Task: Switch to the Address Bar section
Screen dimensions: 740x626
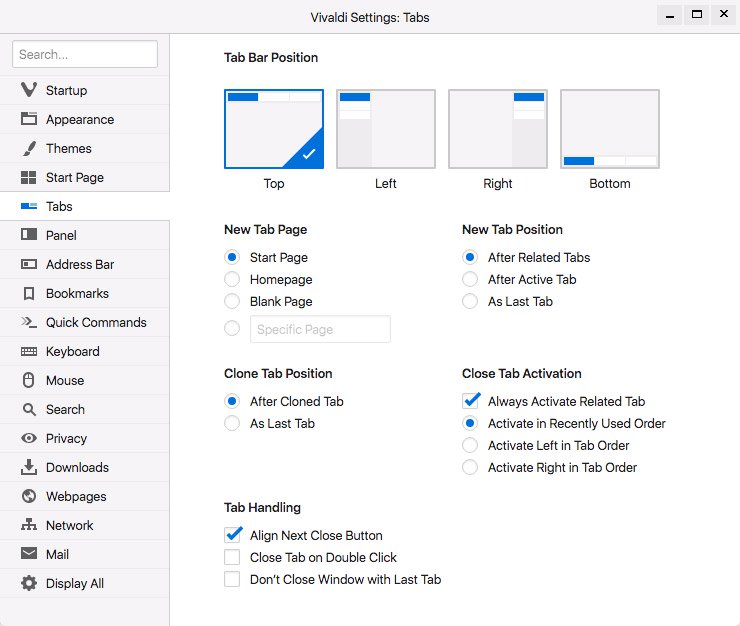Action: coord(84,264)
